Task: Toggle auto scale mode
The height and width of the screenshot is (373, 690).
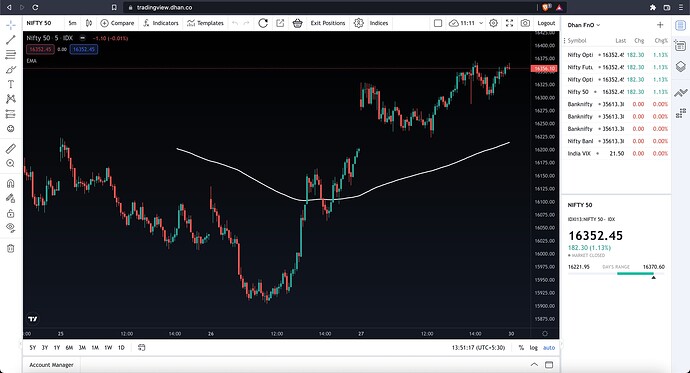Action: [549, 347]
